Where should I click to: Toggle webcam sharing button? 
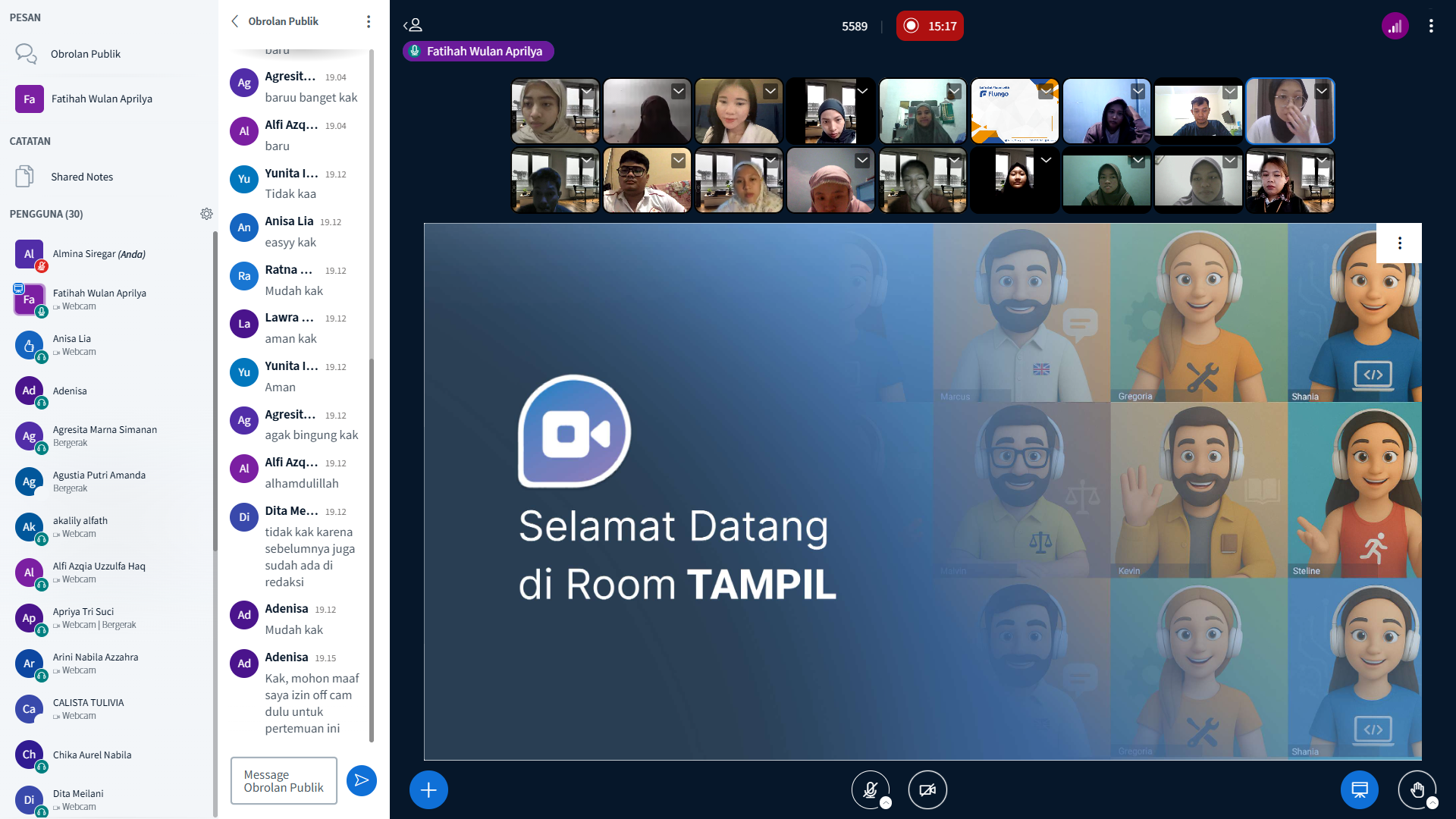click(x=927, y=789)
